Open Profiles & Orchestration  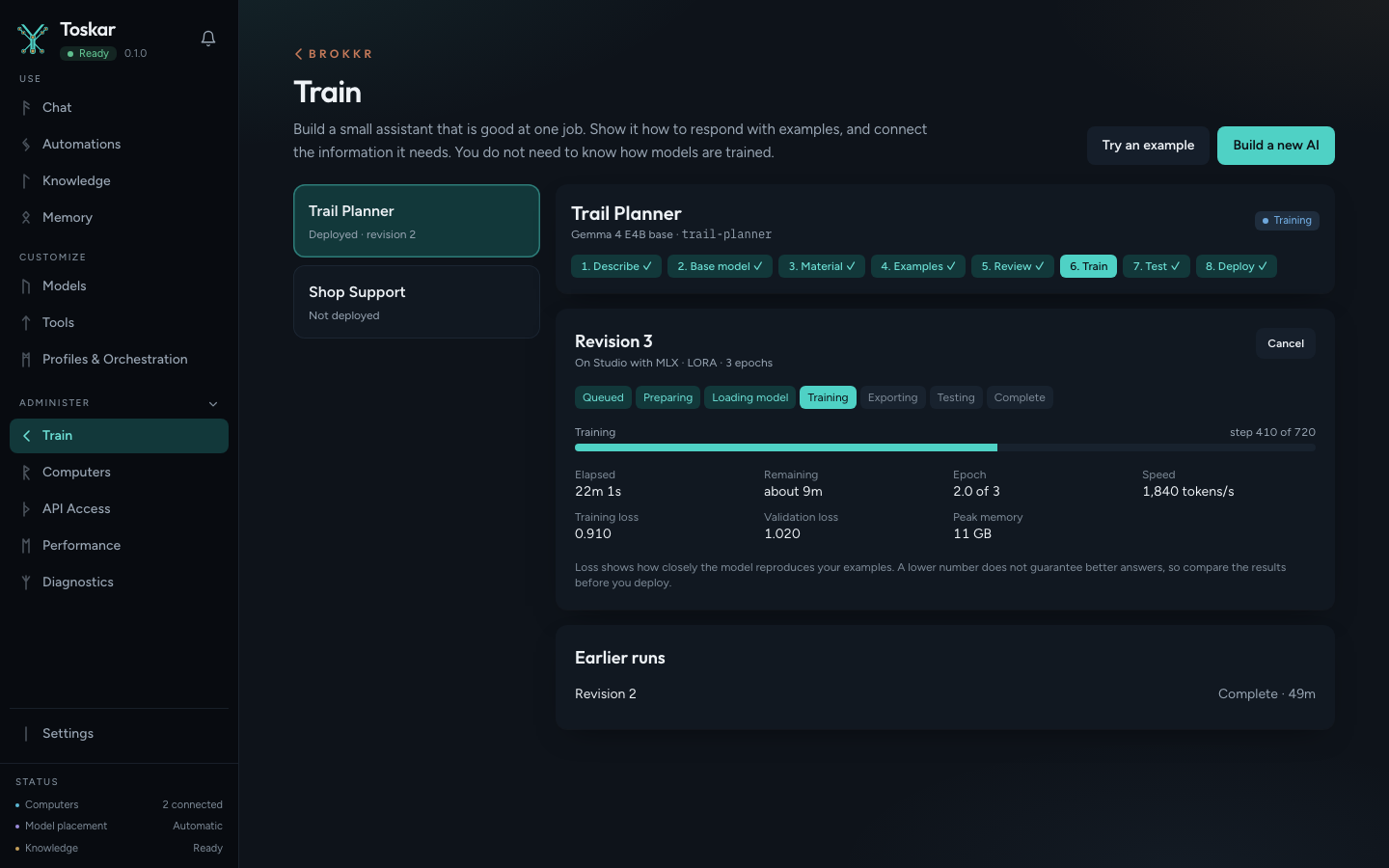click(119, 360)
